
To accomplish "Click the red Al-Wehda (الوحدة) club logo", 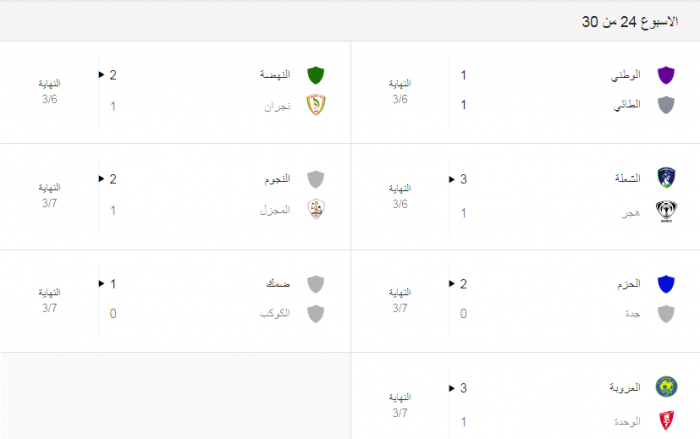I will [x=665, y=420].
